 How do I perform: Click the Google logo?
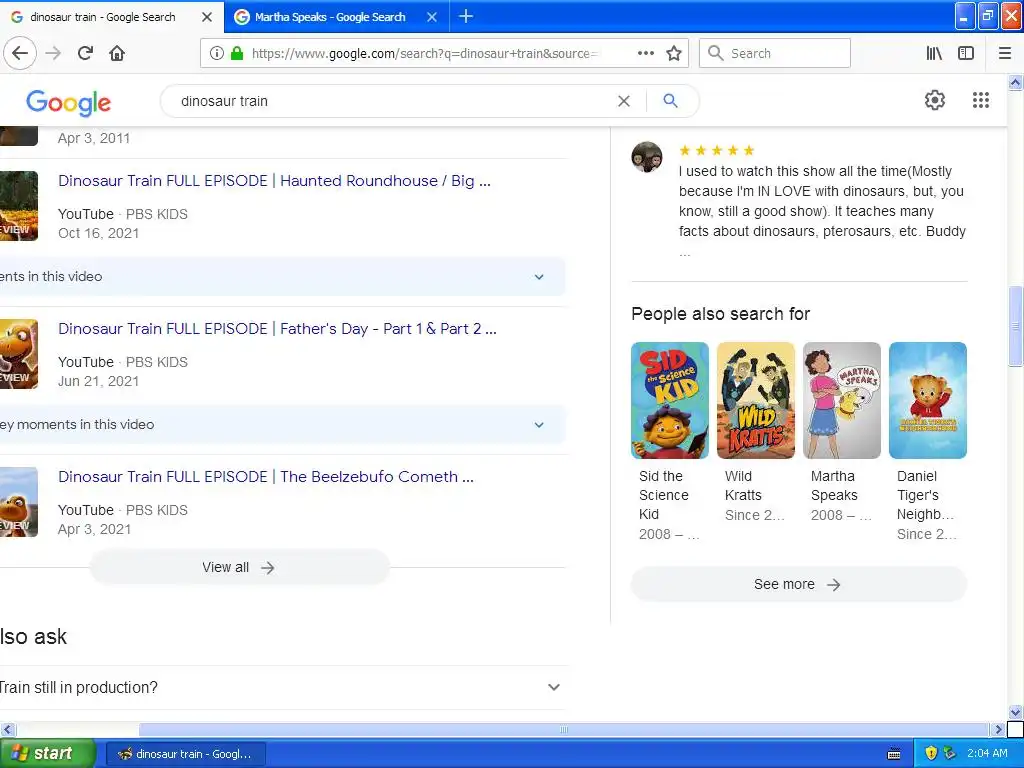(69, 103)
